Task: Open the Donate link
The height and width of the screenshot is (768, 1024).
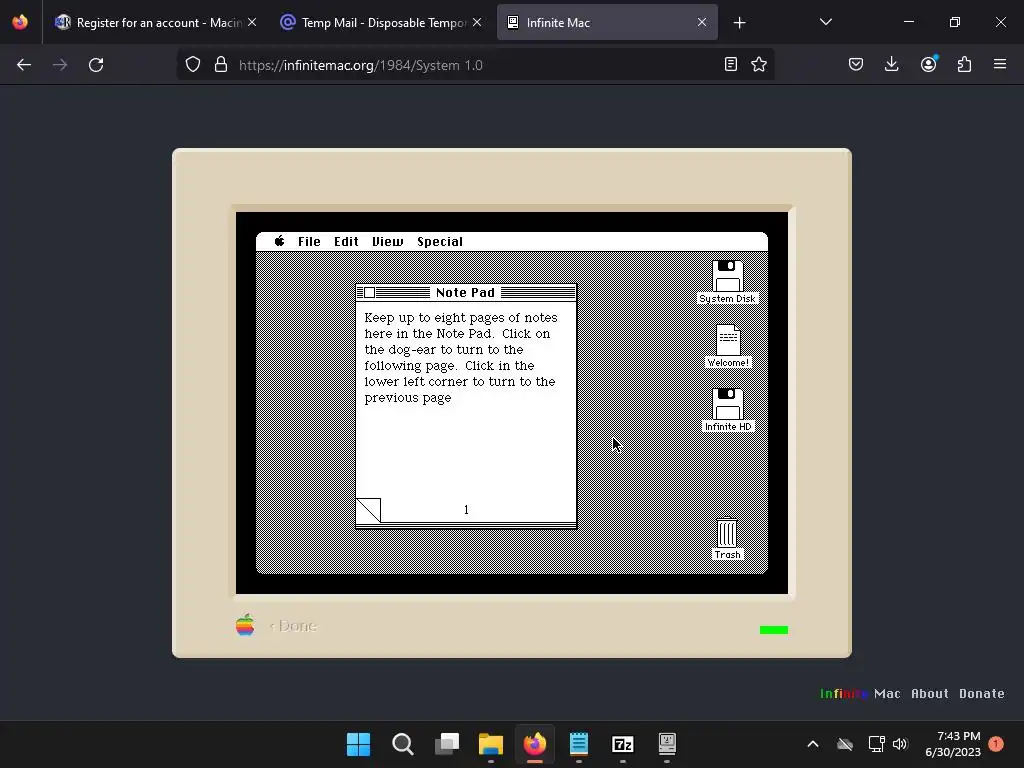Action: pyautogui.click(x=982, y=694)
